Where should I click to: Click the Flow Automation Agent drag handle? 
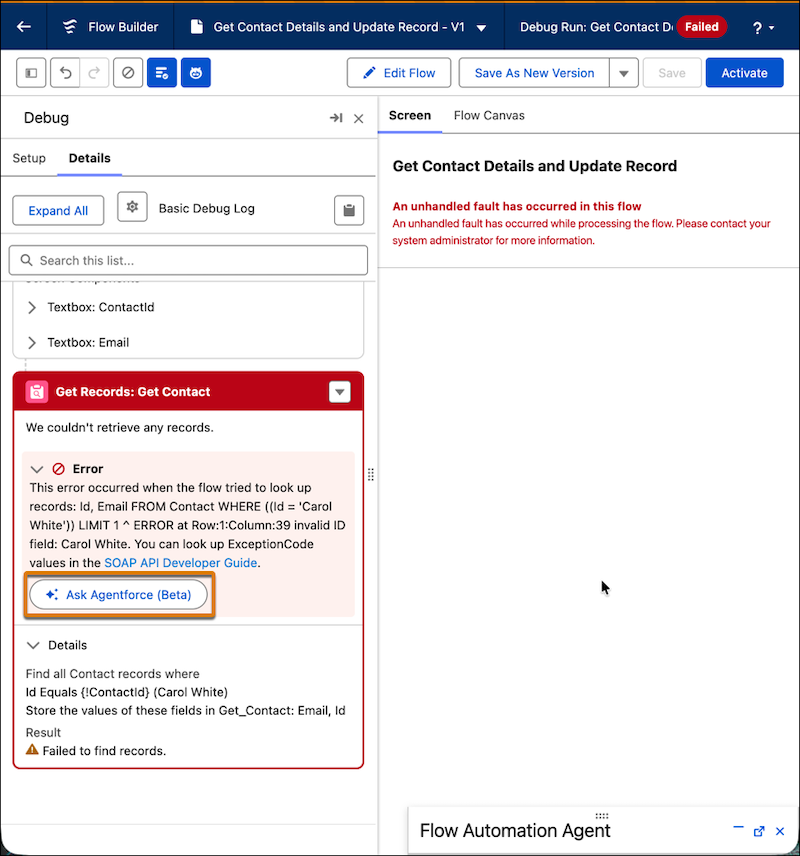coord(602,816)
